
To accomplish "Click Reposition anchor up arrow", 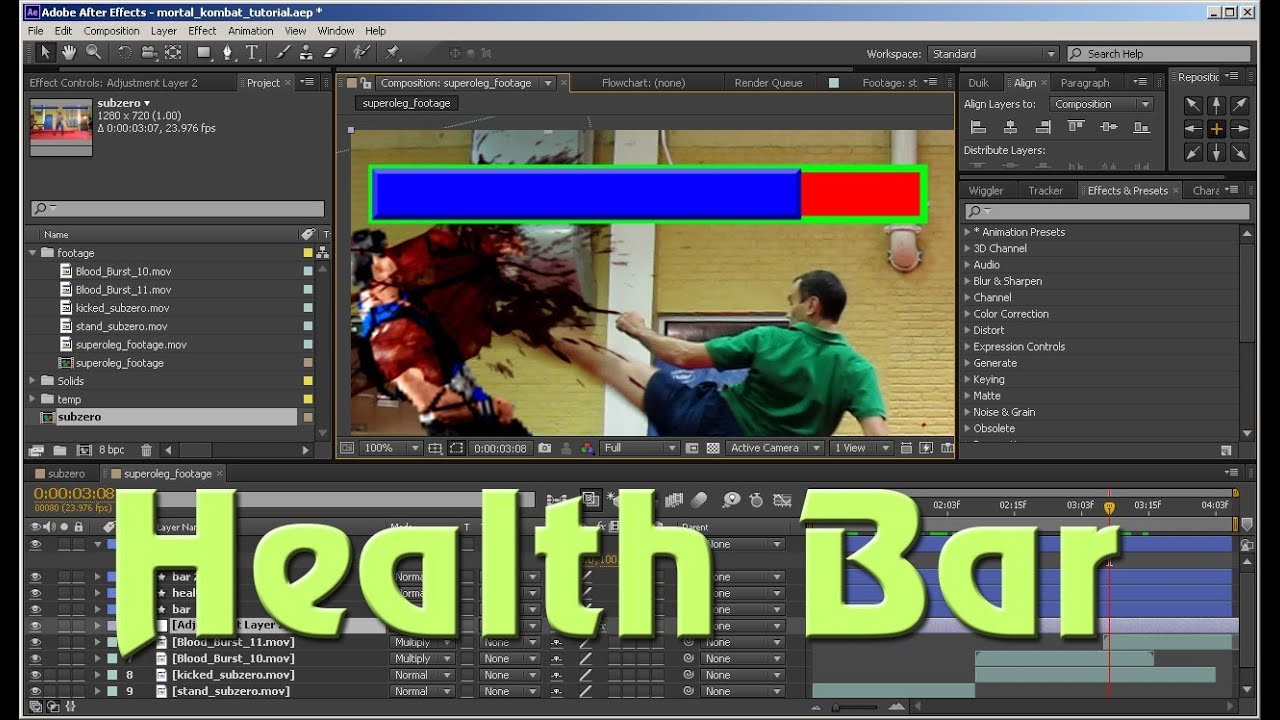I will pyautogui.click(x=1216, y=104).
